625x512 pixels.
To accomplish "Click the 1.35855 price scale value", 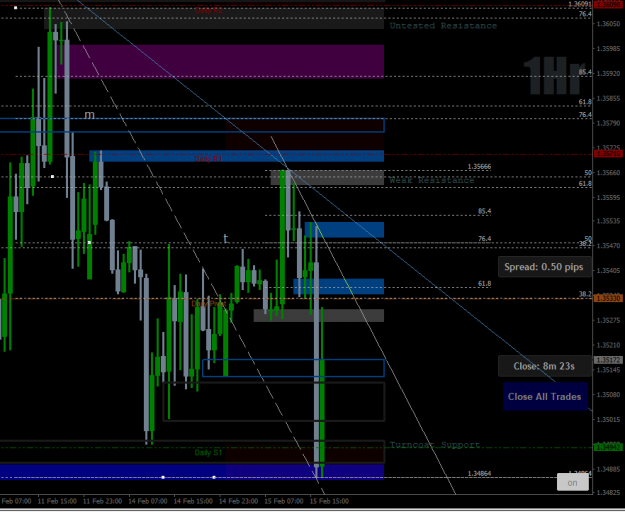I will (x=608, y=98).
